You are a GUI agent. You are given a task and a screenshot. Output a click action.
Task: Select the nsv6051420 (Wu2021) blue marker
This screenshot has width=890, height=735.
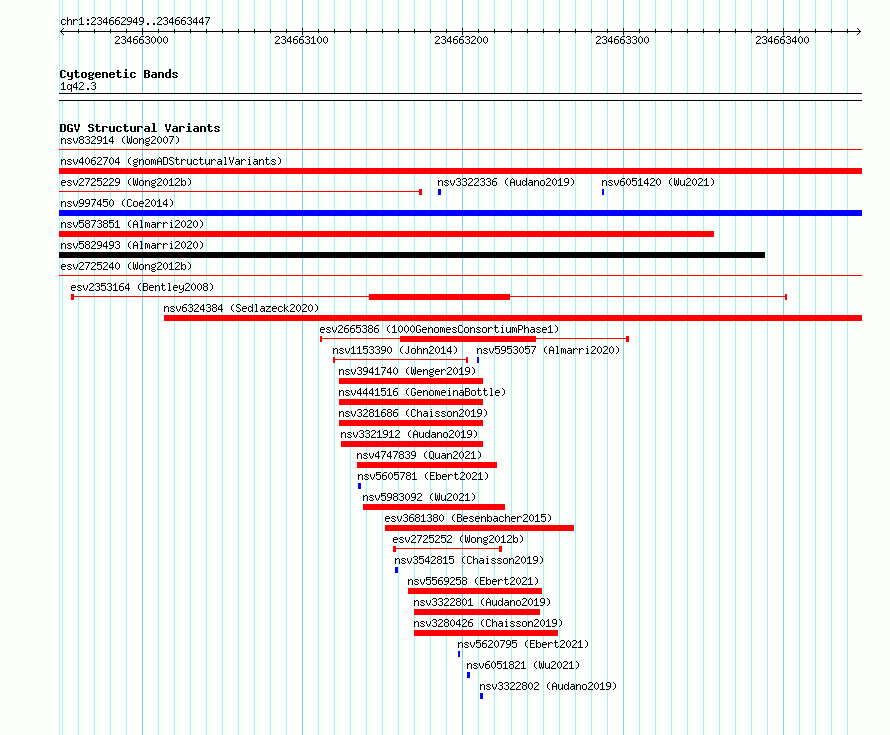coord(603,192)
